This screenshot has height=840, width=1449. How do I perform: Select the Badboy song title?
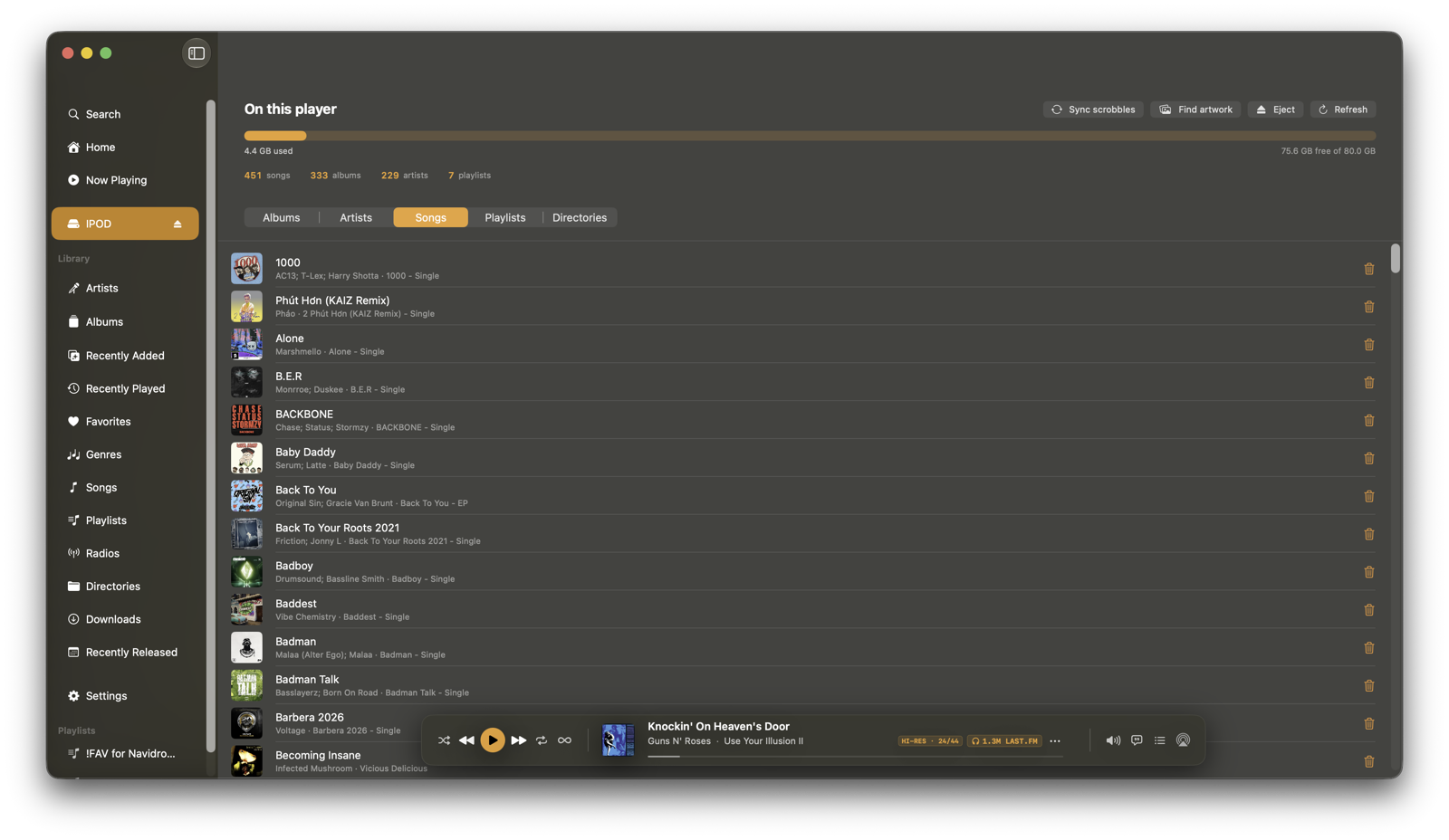coord(294,566)
